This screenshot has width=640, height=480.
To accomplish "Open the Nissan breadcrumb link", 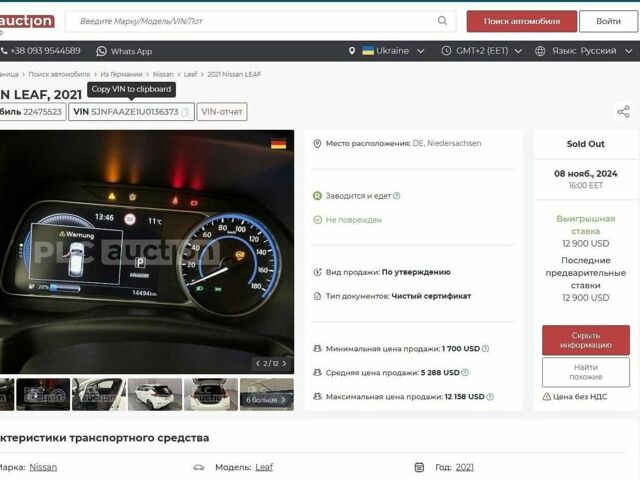I will click(163, 74).
